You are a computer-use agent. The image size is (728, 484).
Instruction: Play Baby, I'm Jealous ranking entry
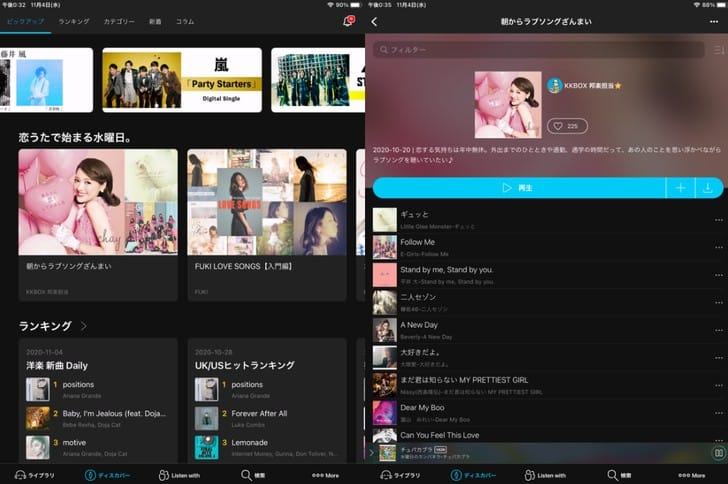pyautogui.click(x=98, y=418)
